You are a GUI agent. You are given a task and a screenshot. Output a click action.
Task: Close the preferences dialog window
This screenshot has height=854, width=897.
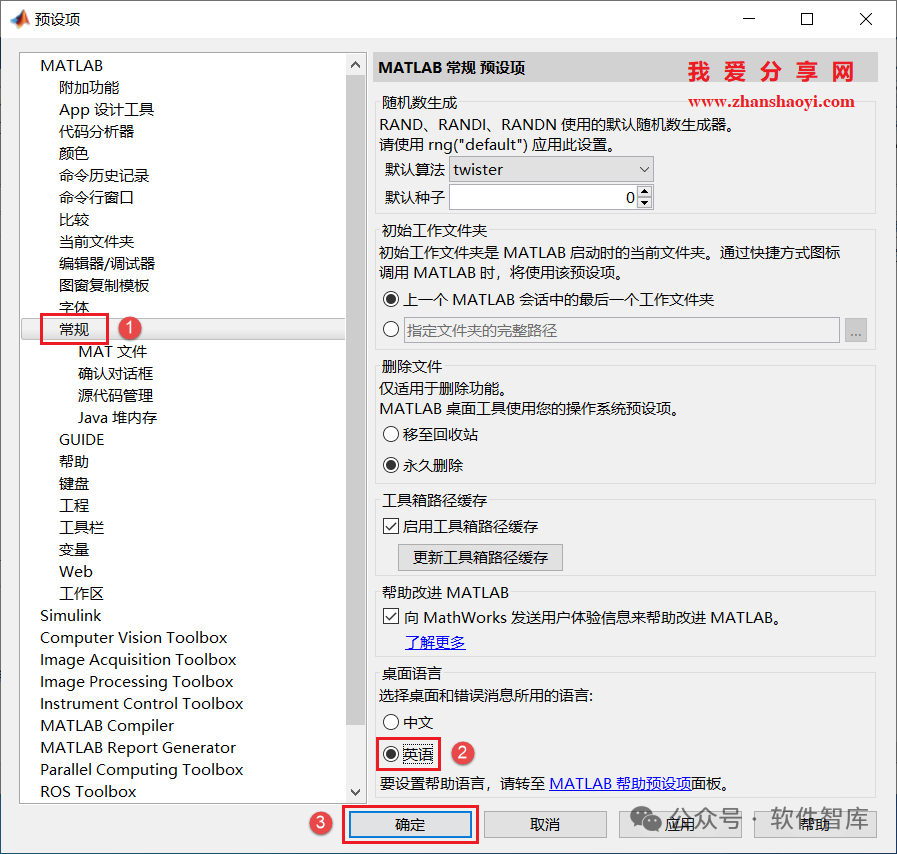point(866,19)
